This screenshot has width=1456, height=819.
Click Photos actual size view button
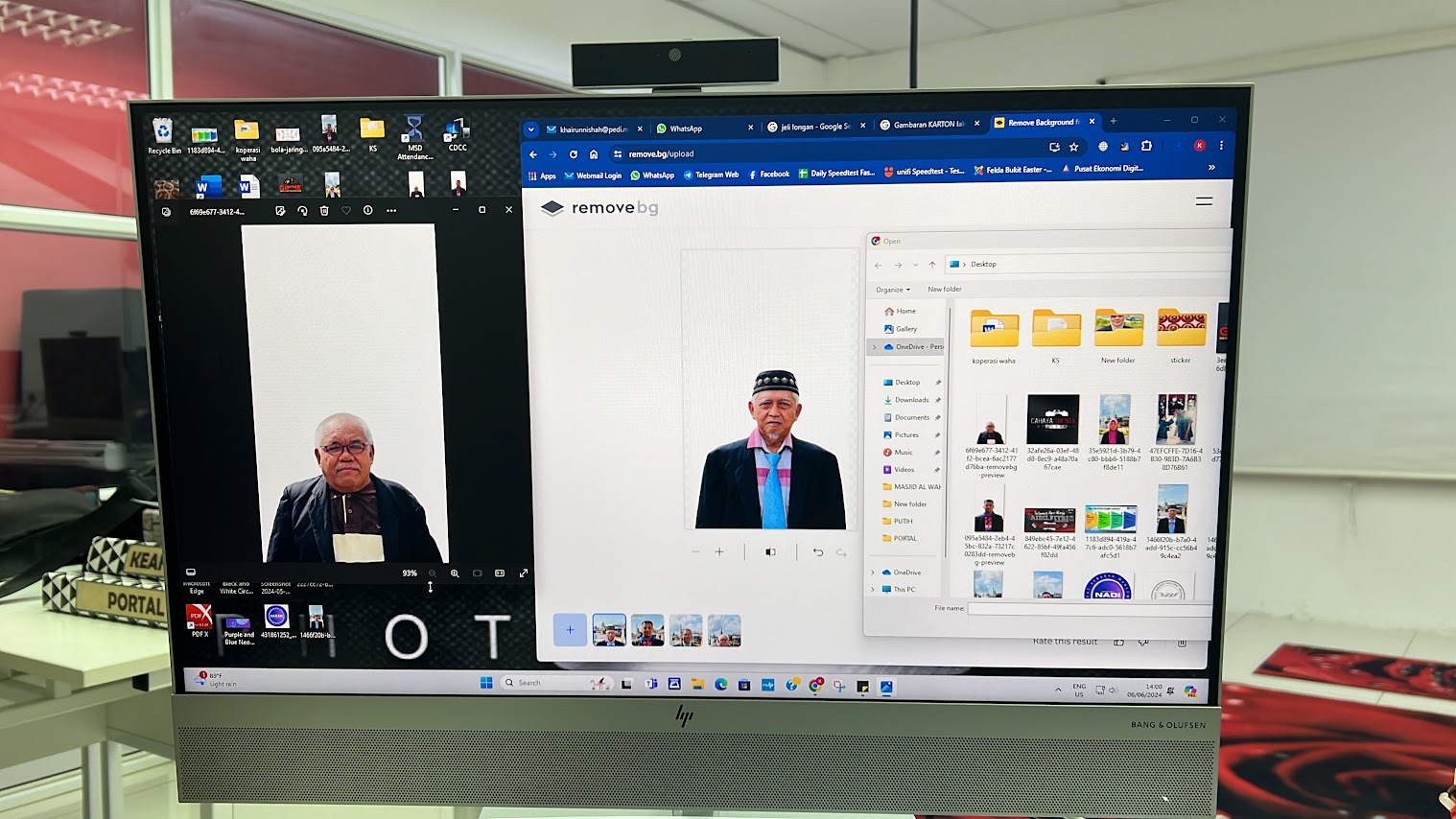click(x=500, y=573)
